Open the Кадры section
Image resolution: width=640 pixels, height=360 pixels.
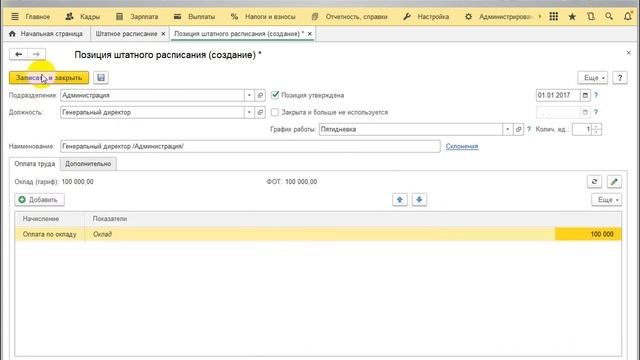83,17
